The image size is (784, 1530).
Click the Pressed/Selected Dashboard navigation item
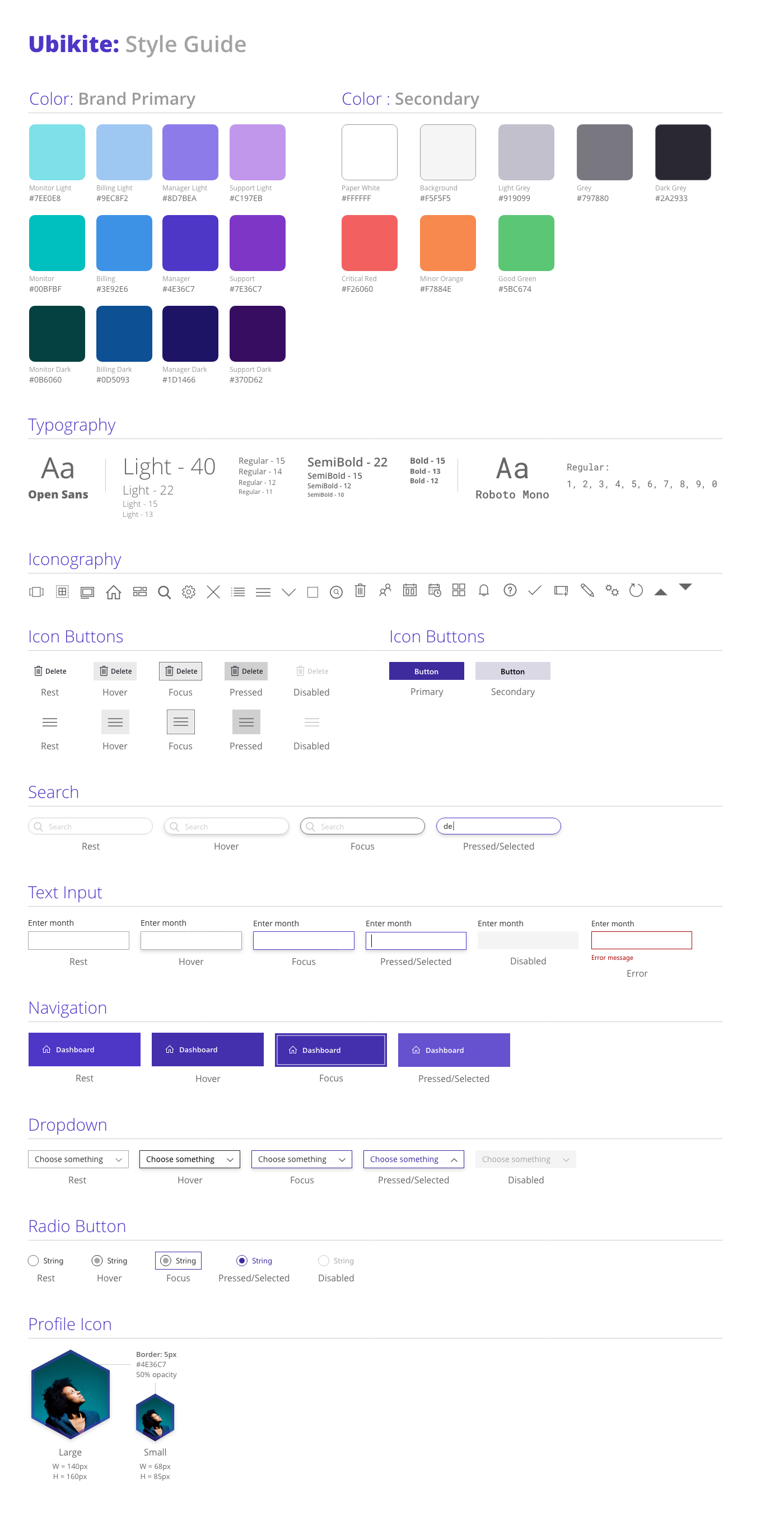(454, 1050)
